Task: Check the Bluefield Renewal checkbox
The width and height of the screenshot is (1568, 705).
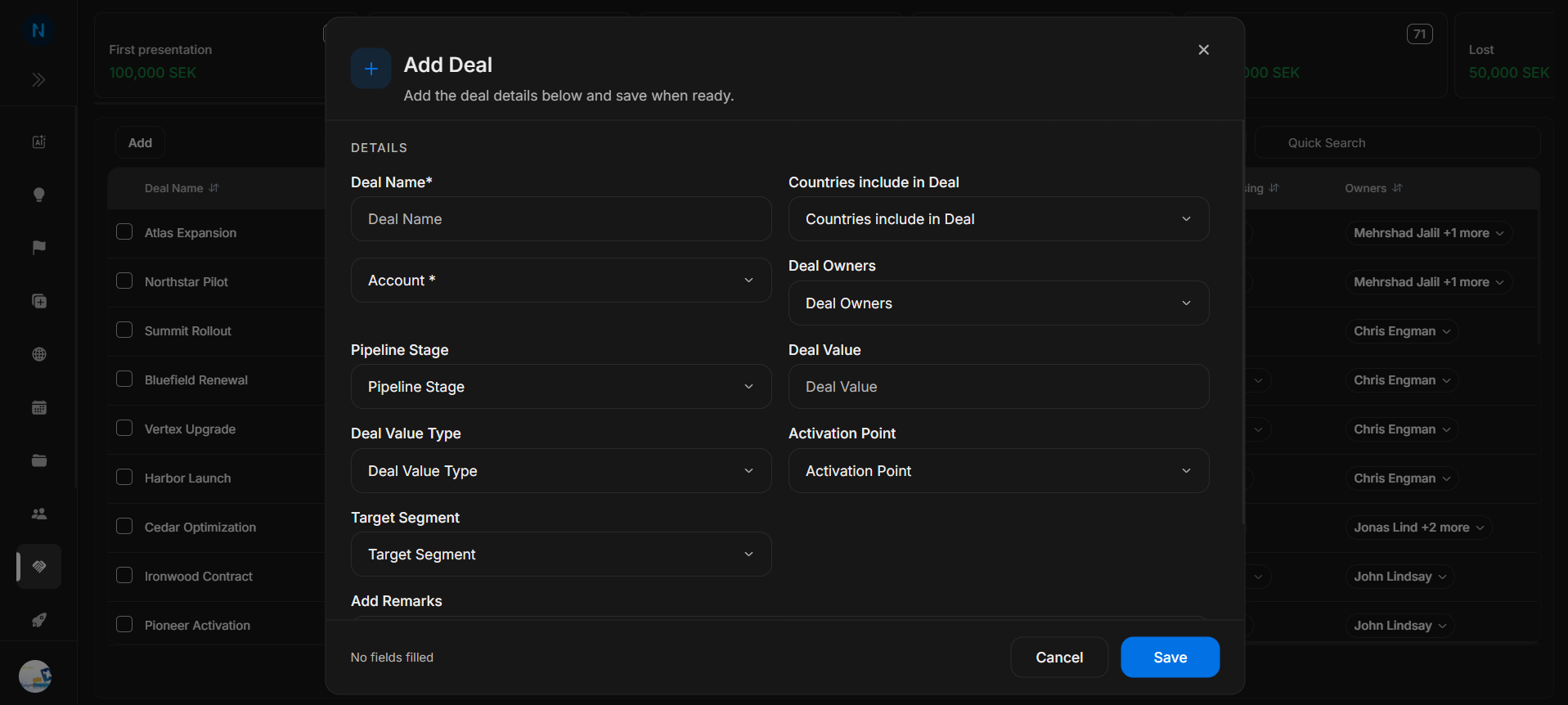Action: (x=124, y=379)
